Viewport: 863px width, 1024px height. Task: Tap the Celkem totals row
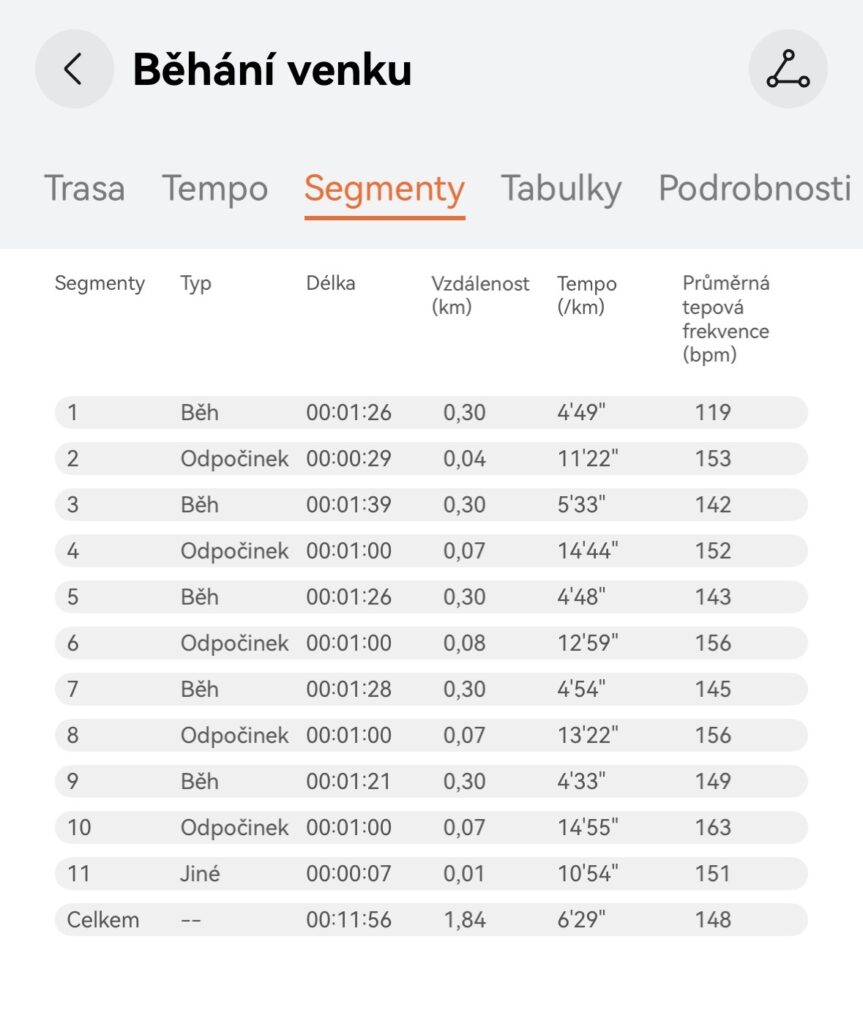[430, 919]
